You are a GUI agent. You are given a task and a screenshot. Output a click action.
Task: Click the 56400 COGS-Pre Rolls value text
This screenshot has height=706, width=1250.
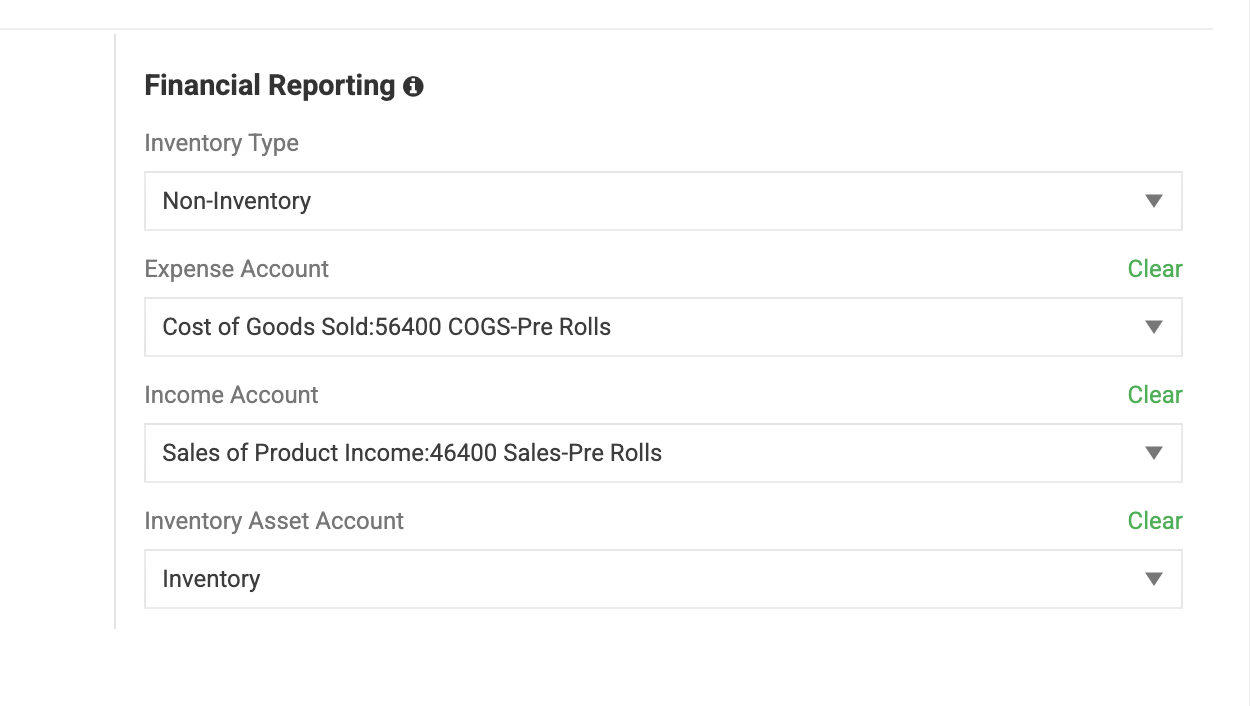pyautogui.click(x=492, y=327)
